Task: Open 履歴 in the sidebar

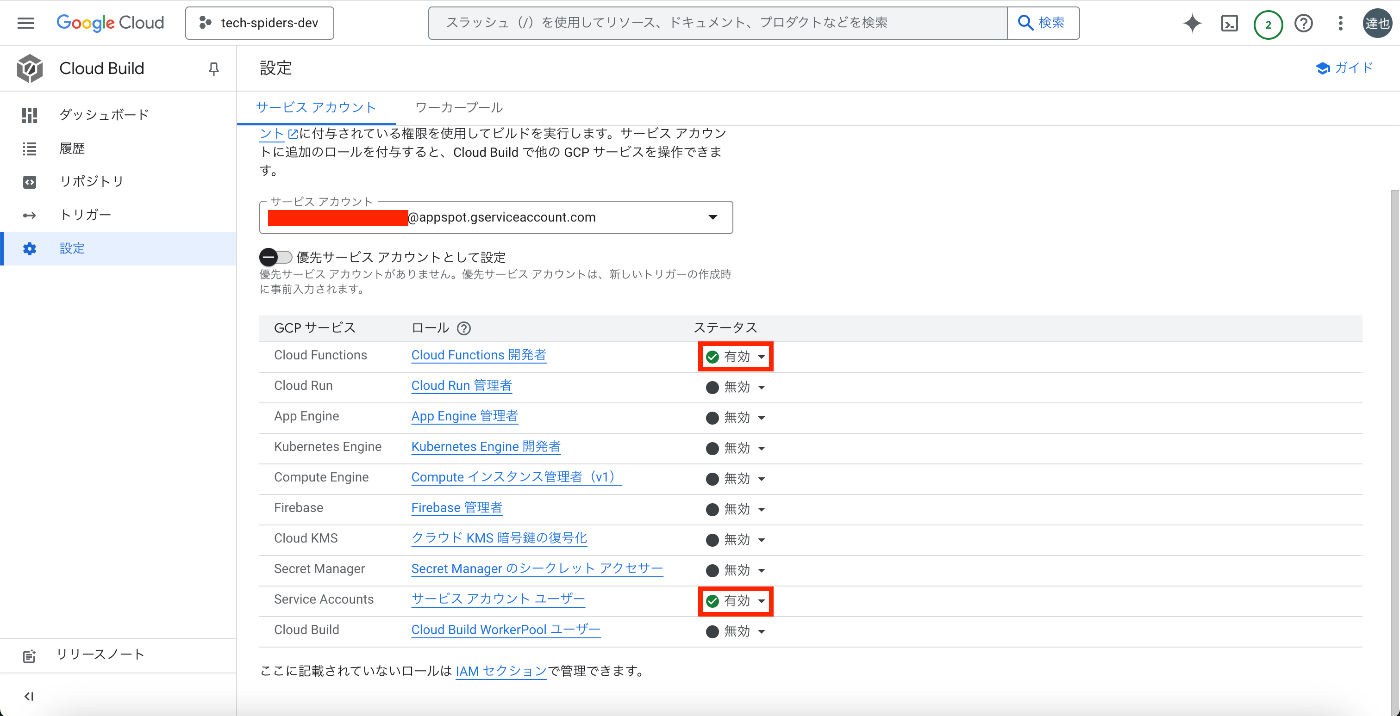Action: (118, 148)
